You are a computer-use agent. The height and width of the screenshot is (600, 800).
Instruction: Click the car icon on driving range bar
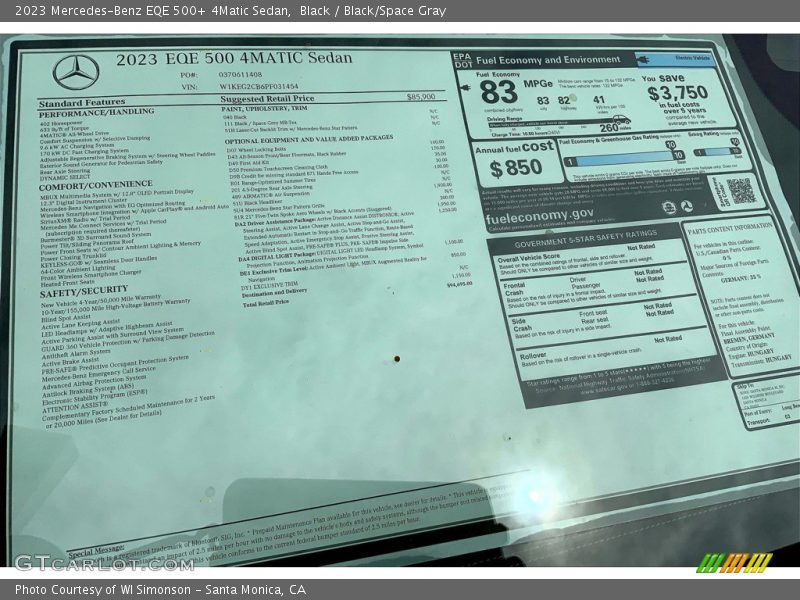(621, 120)
